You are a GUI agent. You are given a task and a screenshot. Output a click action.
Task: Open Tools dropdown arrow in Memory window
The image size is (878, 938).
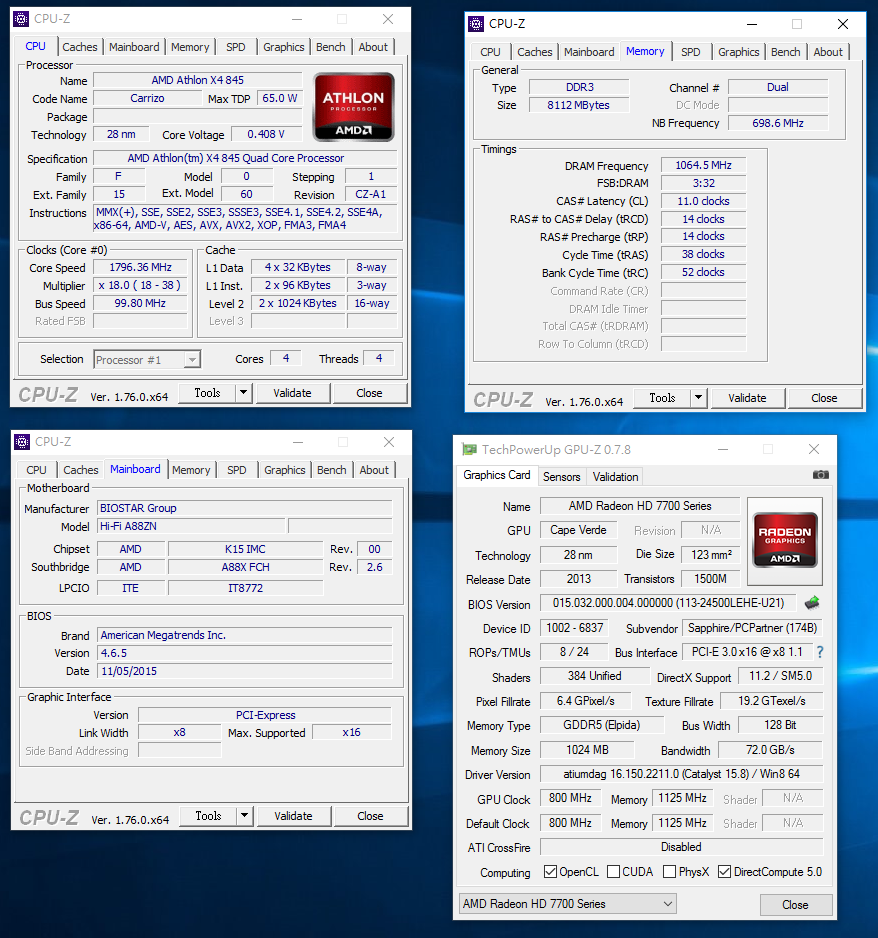pyautogui.click(x=698, y=398)
